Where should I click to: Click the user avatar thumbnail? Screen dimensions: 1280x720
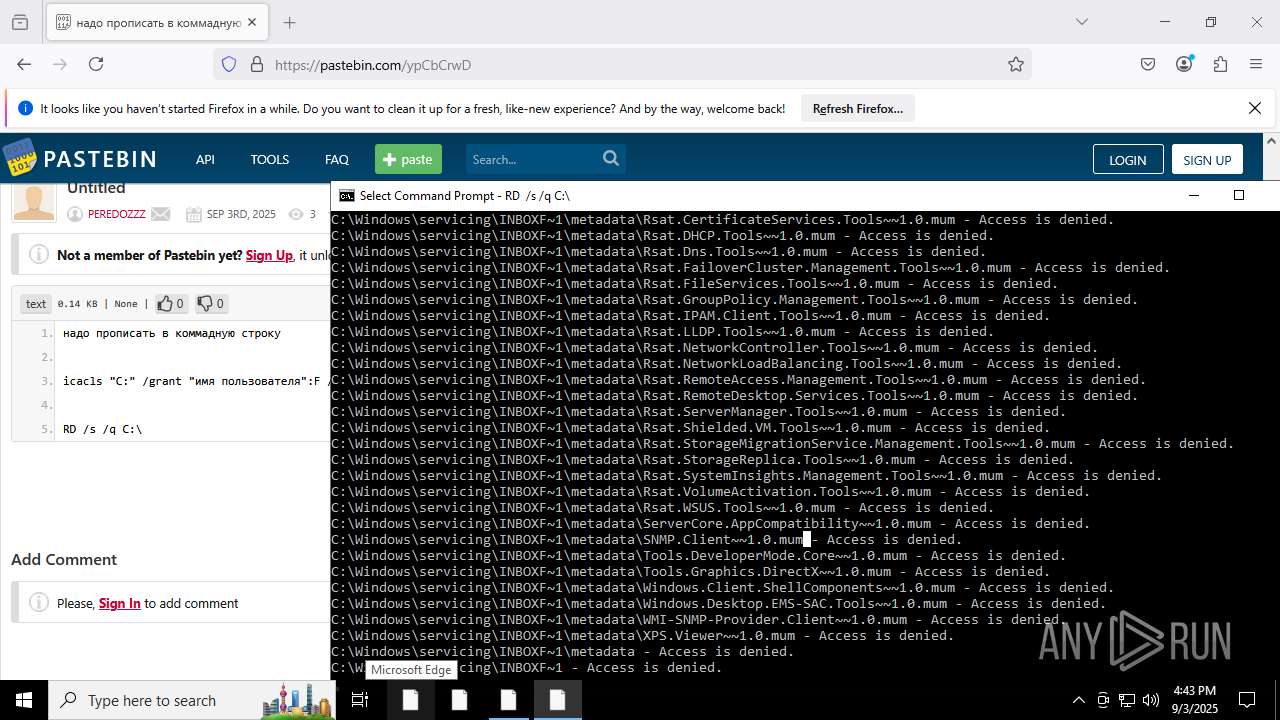pos(33,202)
